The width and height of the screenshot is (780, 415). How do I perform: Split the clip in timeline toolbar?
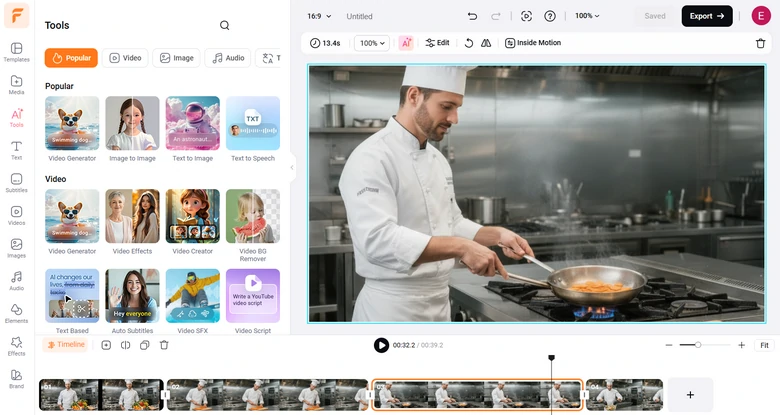tap(125, 345)
